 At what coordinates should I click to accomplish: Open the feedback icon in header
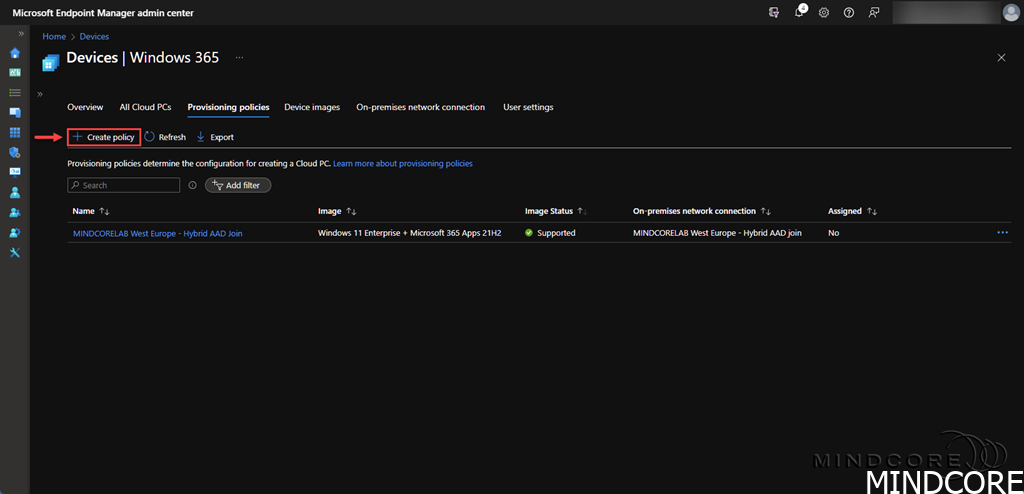874,13
